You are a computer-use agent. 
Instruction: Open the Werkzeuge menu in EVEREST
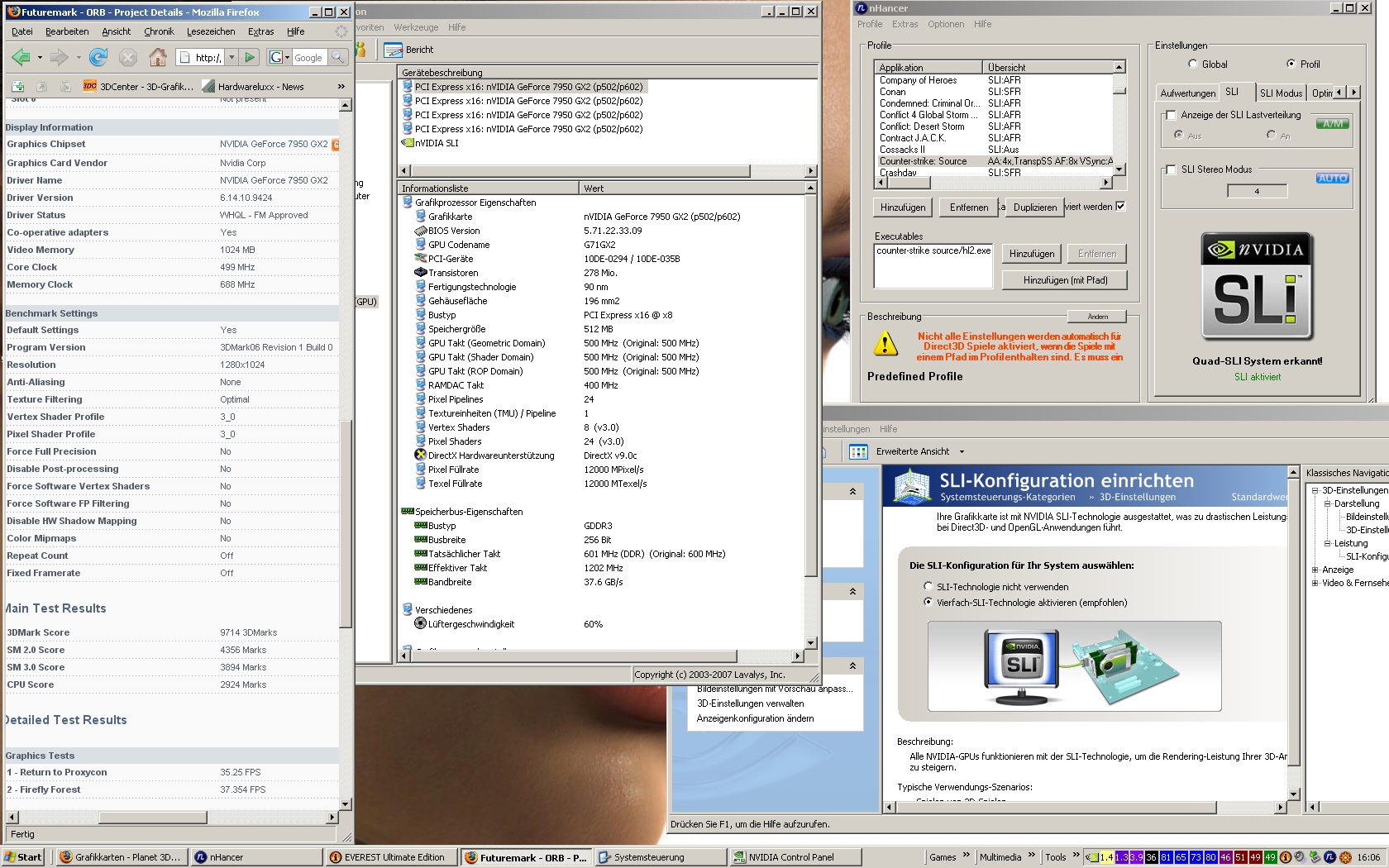416,27
